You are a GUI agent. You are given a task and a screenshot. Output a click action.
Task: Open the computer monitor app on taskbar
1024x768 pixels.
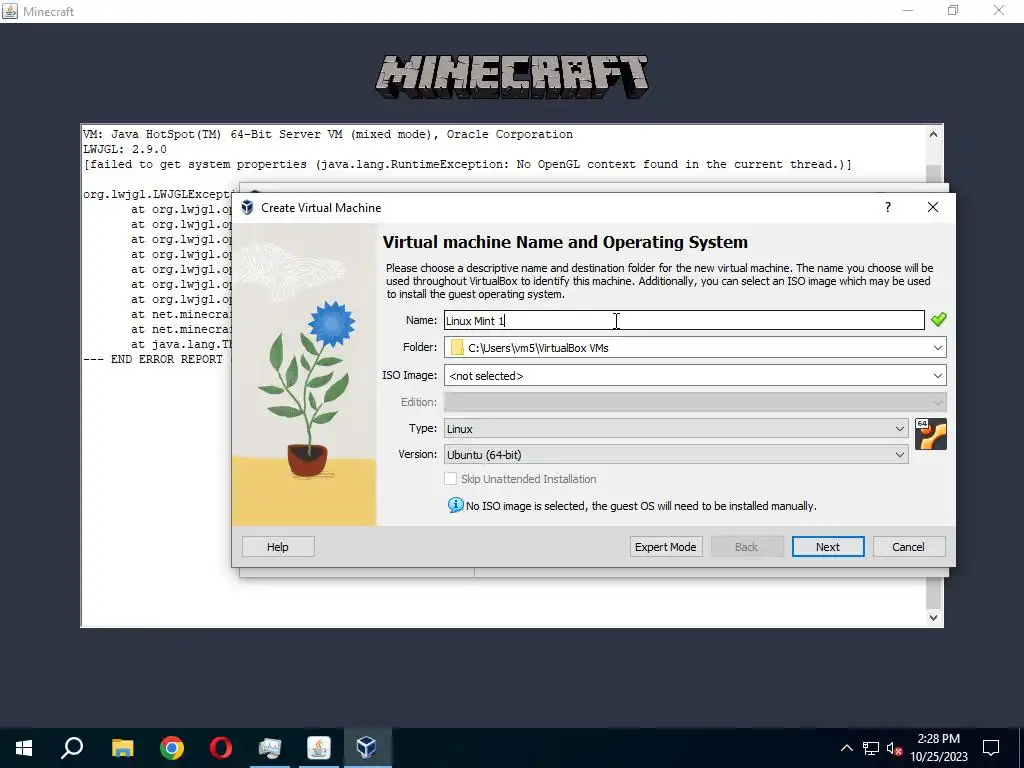[x=270, y=748]
